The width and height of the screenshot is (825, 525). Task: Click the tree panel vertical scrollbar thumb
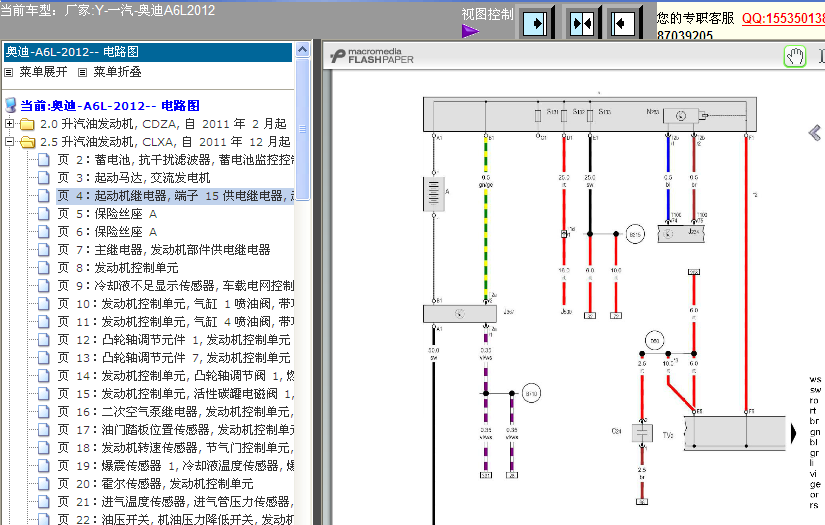(x=303, y=129)
